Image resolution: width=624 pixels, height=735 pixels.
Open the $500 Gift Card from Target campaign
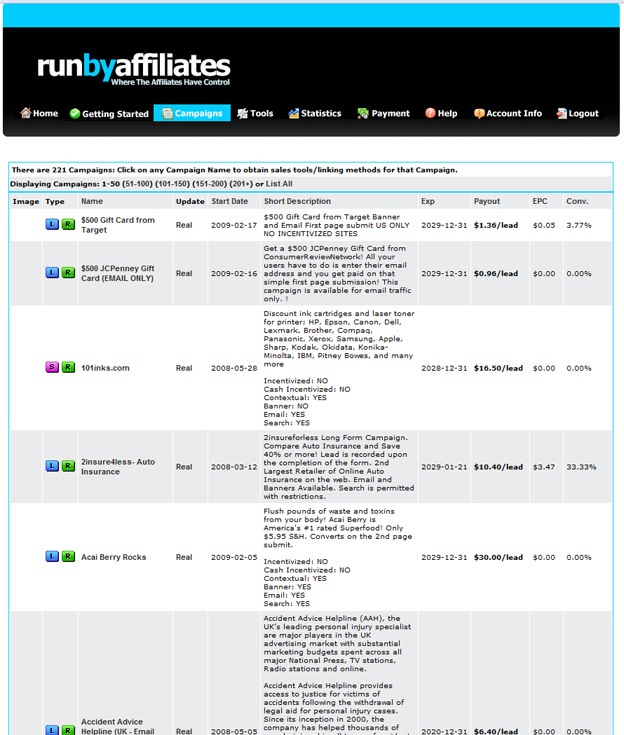pos(118,225)
